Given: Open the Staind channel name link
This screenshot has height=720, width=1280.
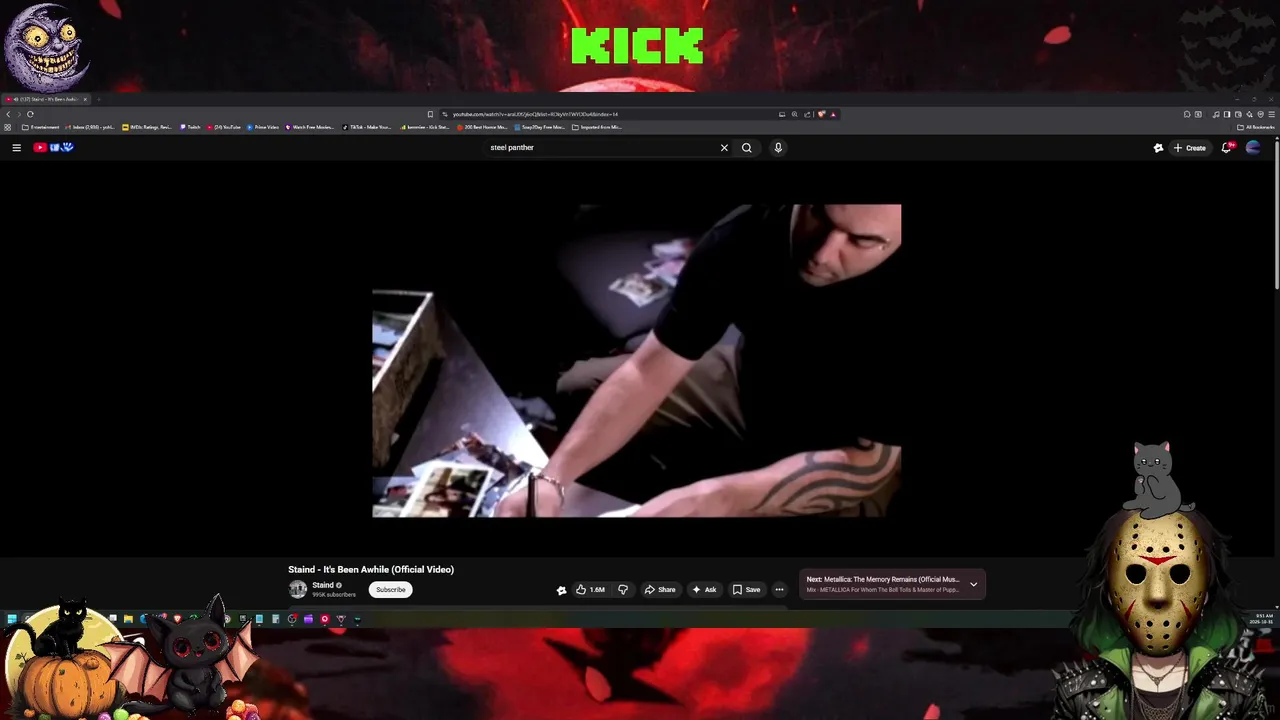Looking at the screenshot, I should 323,585.
